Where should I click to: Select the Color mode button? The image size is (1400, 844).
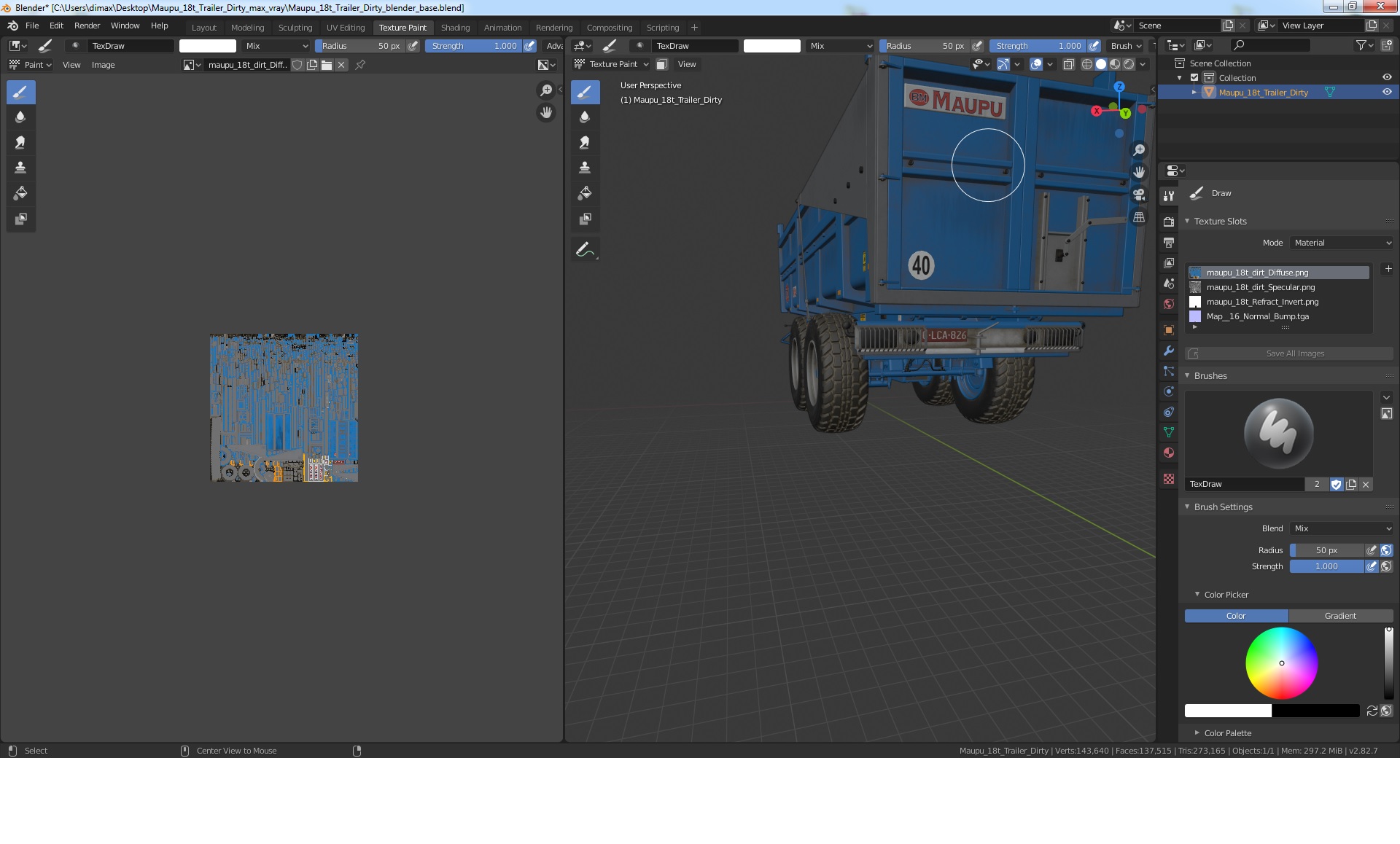(x=1236, y=616)
